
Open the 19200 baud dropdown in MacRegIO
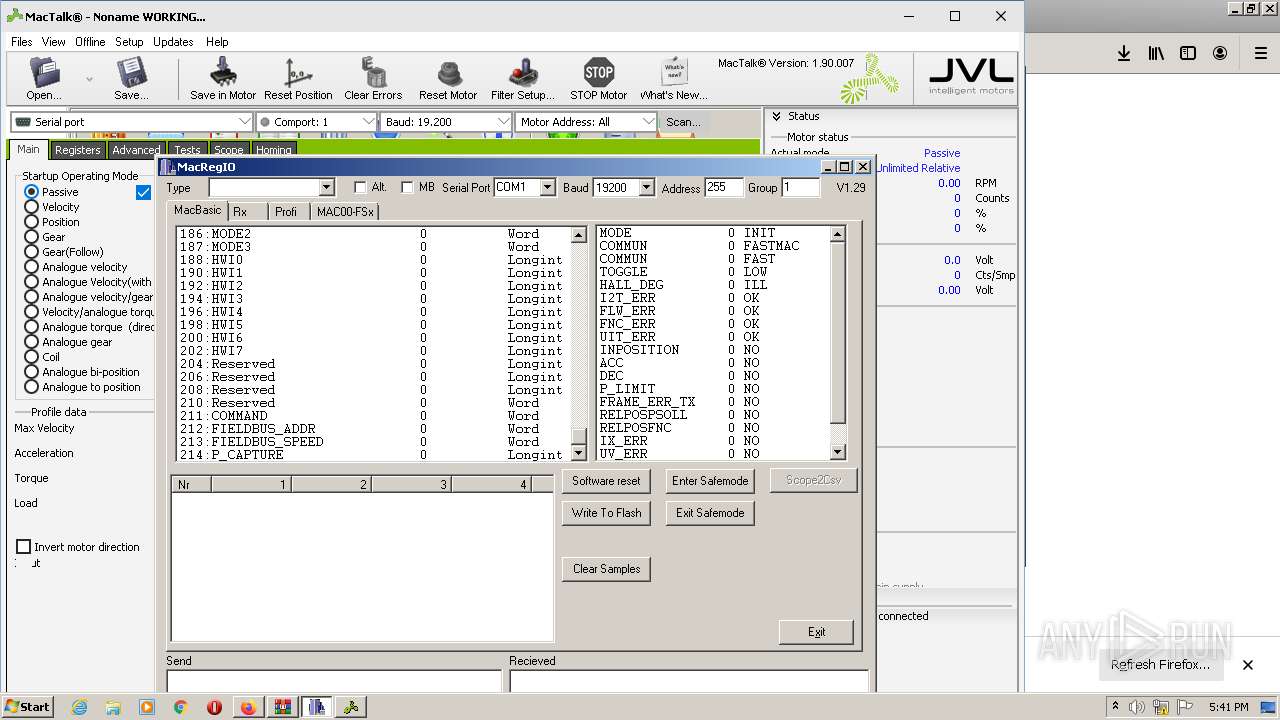click(646, 187)
